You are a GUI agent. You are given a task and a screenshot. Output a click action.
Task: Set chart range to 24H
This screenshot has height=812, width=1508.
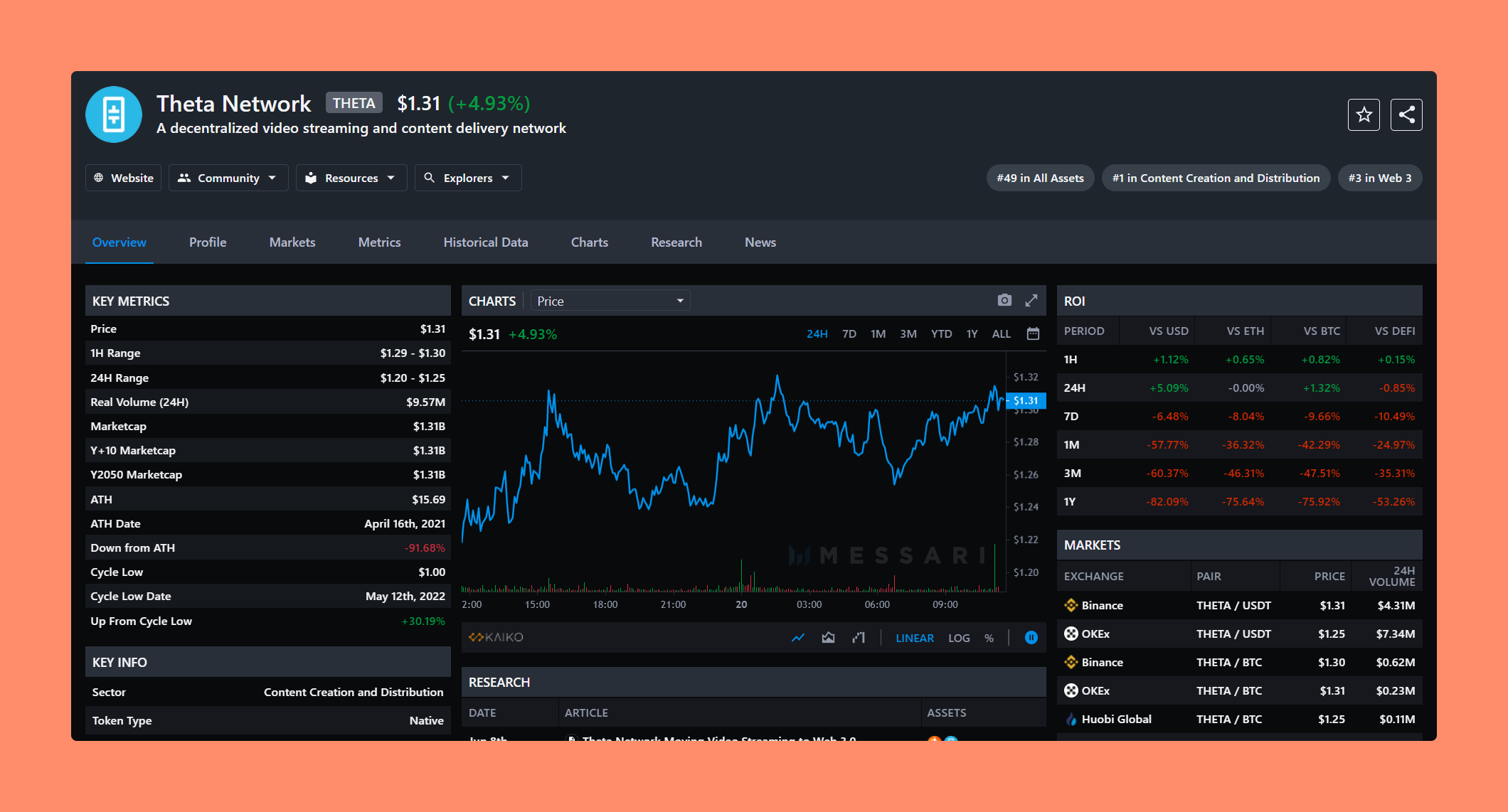tap(817, 333)
